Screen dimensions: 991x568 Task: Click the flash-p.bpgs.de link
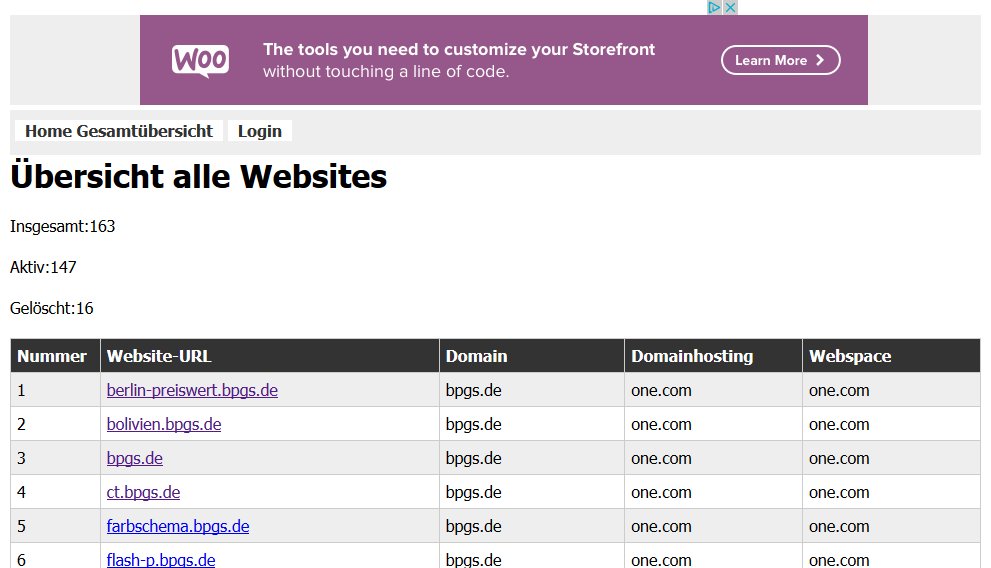click(161, 559)
